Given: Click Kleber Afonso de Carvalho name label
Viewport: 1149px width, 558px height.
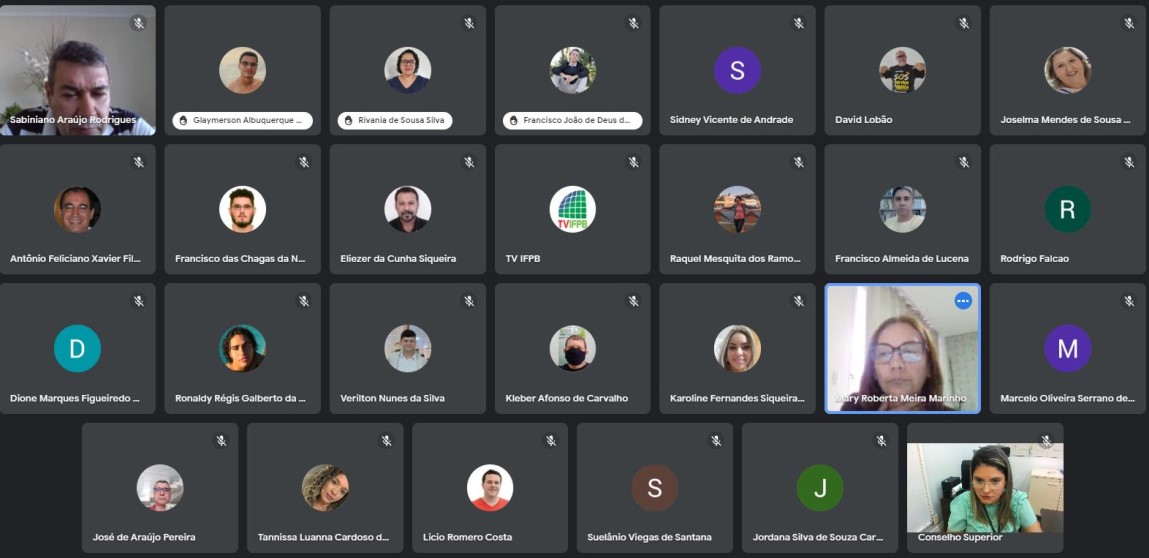Looking at the screenshot, I should pos(566,398).
